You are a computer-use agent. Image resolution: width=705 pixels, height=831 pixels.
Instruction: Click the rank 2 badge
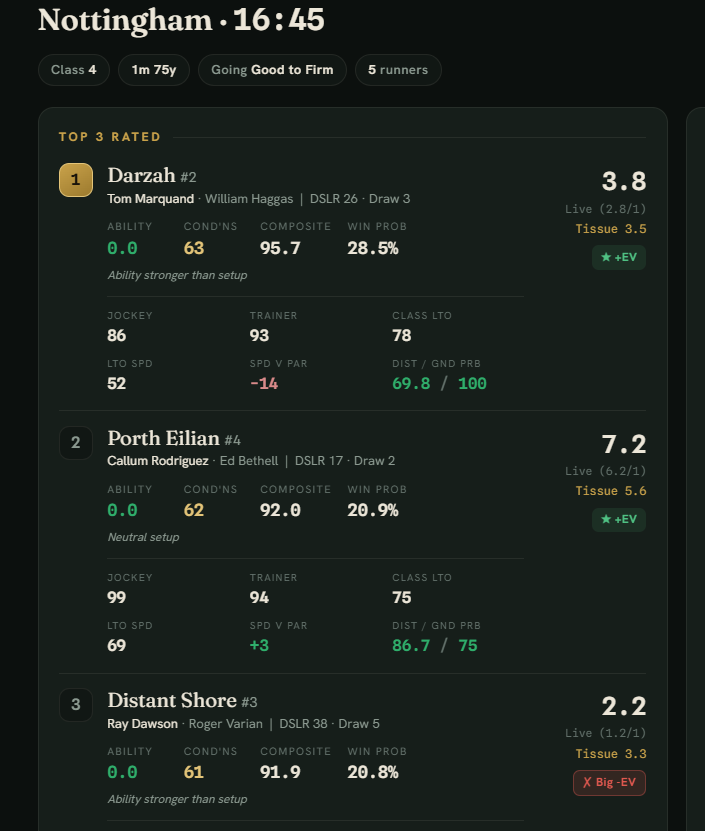click(76, 443)
